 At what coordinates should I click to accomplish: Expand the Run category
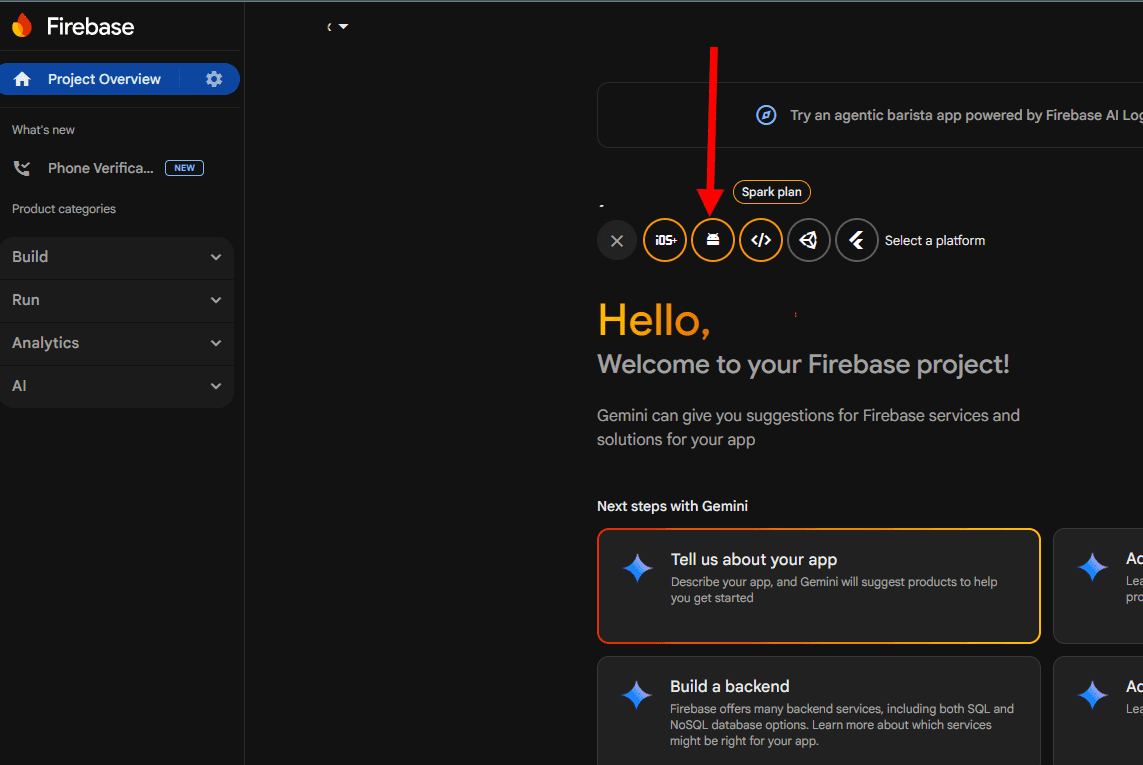click(117, 300)
